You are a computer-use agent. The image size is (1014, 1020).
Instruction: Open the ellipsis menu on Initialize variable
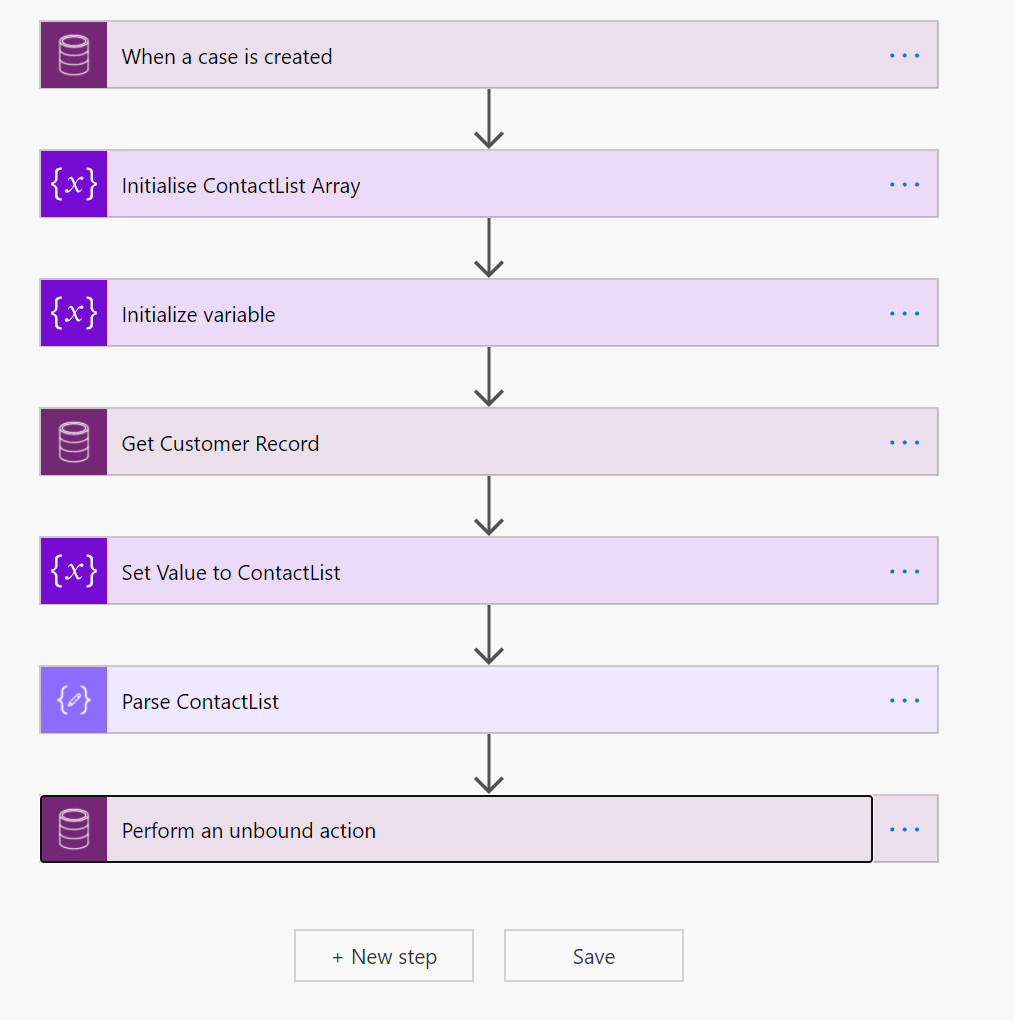pos(904,313)
